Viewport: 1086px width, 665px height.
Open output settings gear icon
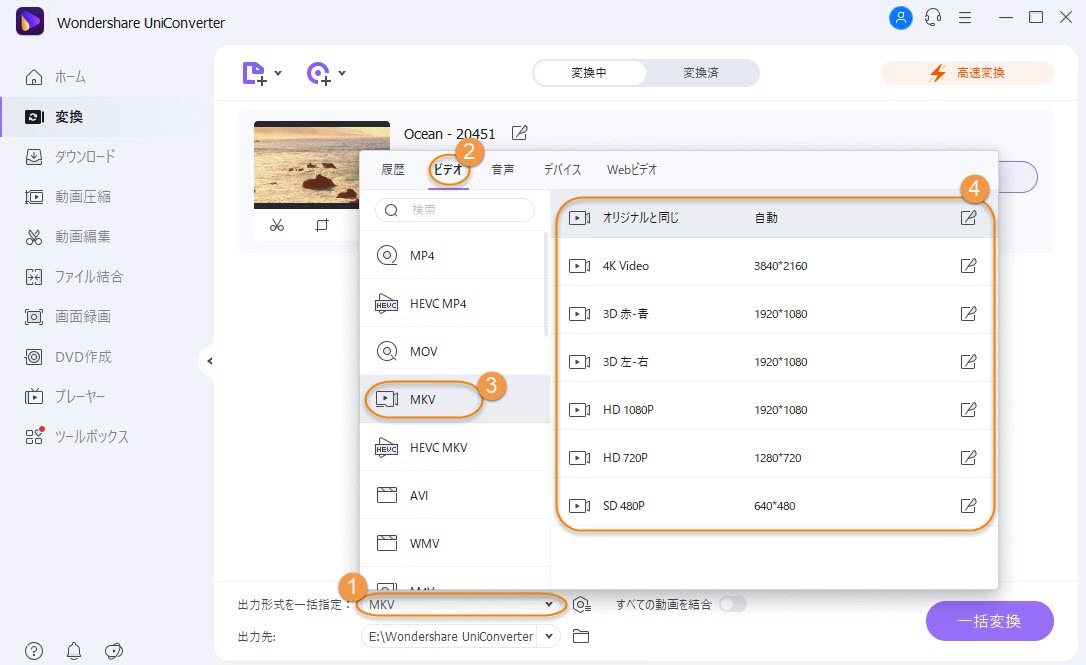582,605
